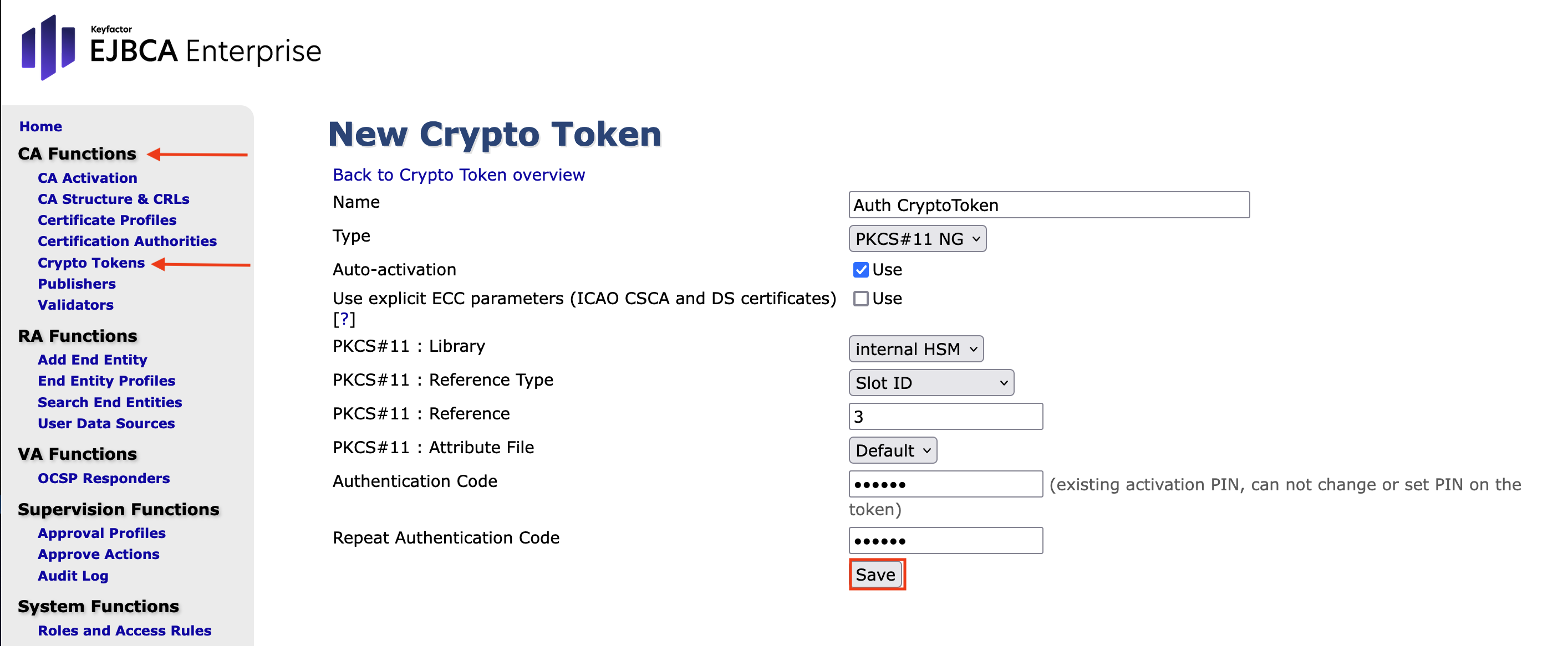Follow Back to Crypto Token overview link
This screenshot has width=1568, height=646.
459,175
